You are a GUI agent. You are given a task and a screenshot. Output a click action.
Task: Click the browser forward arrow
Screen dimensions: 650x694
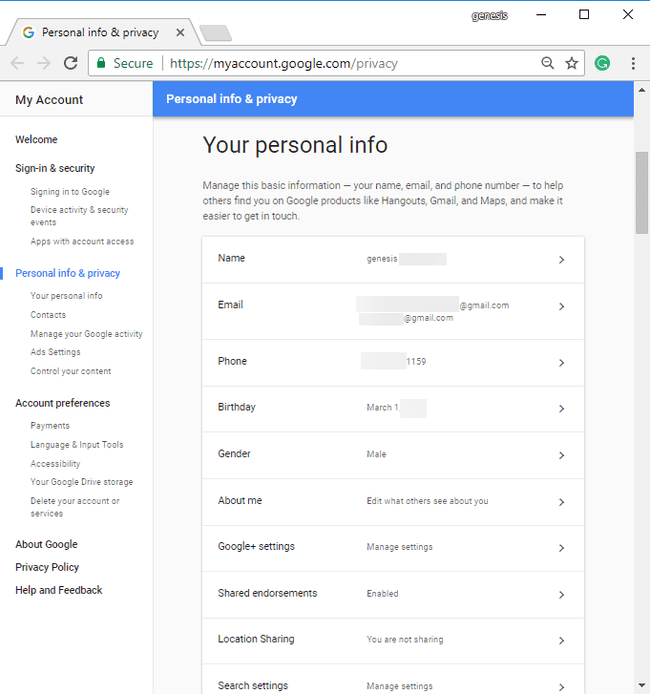43,63
